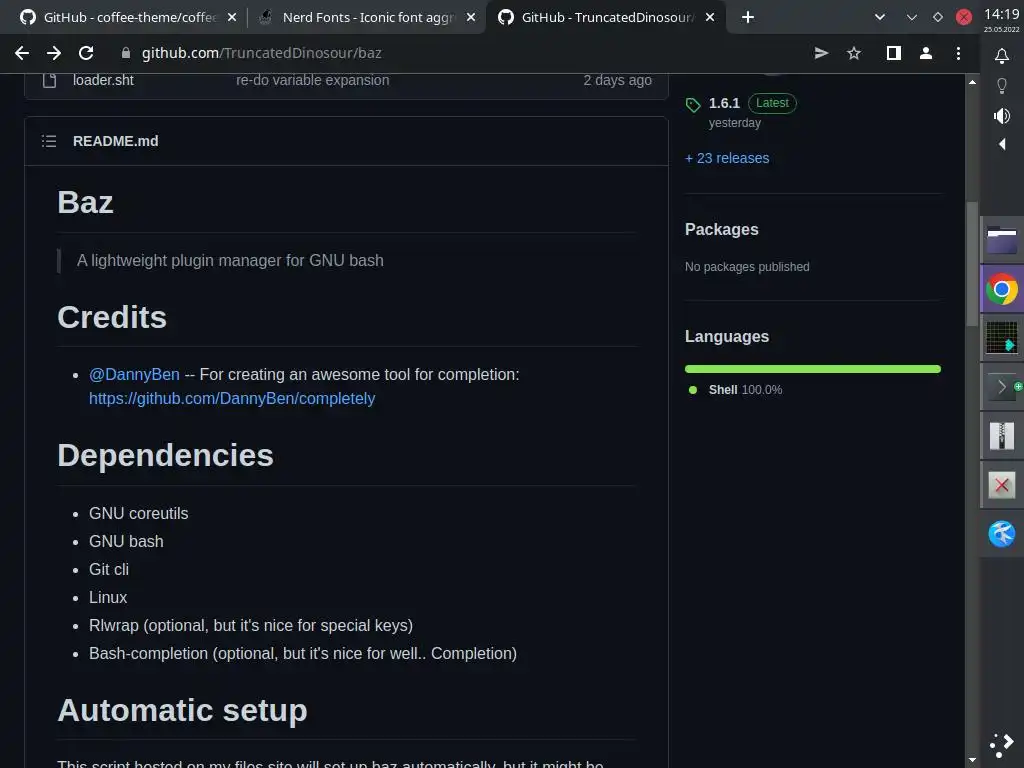Open a new browser tab

tap(748, 17)
